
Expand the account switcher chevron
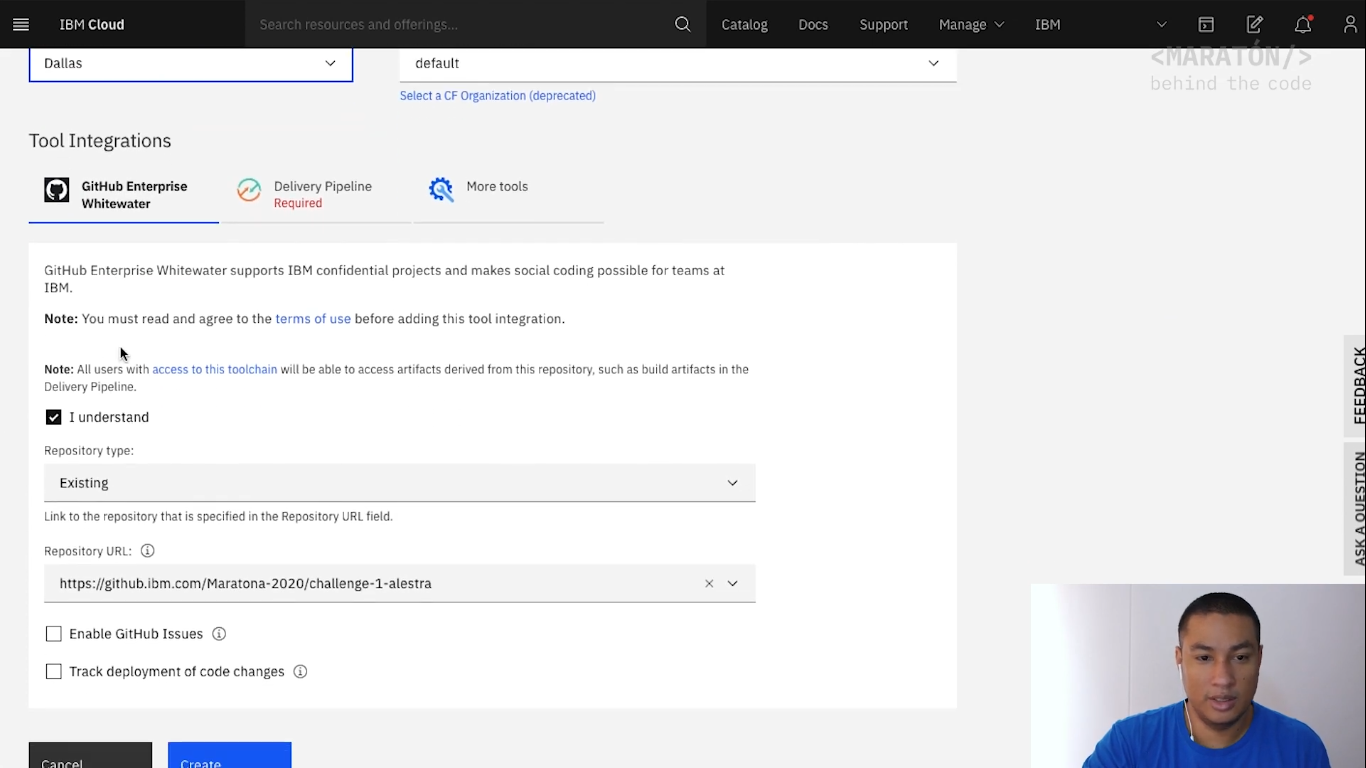(x=1161, y=24)
